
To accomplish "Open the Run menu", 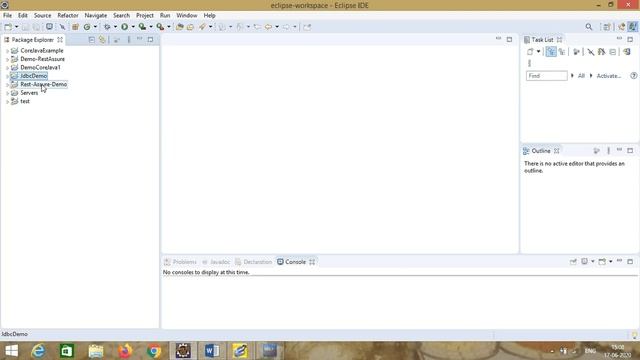I will point(165,16).
